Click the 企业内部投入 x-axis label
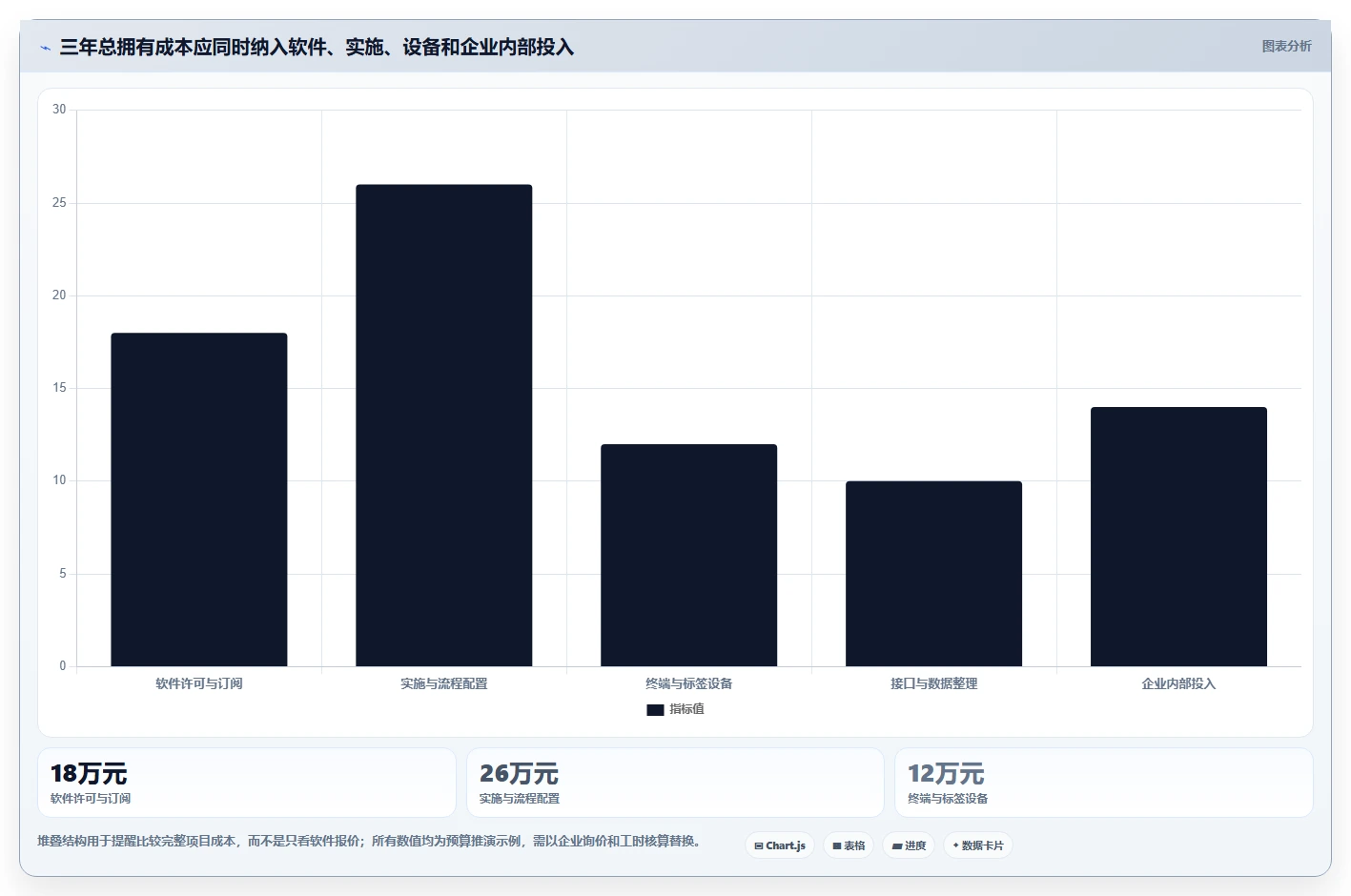The height and width of the screenshot is (896, 1351). (x=1179, y=683)
